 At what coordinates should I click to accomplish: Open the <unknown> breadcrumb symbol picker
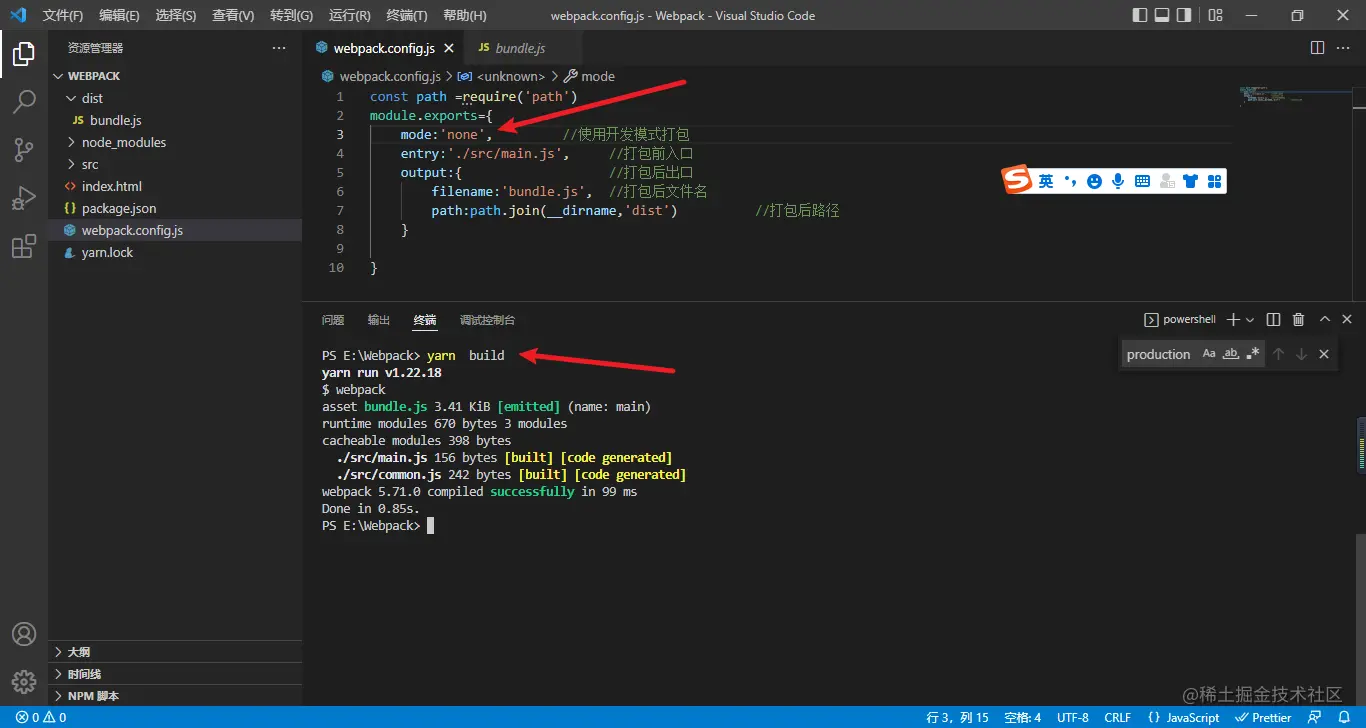[x=502, y=76]
